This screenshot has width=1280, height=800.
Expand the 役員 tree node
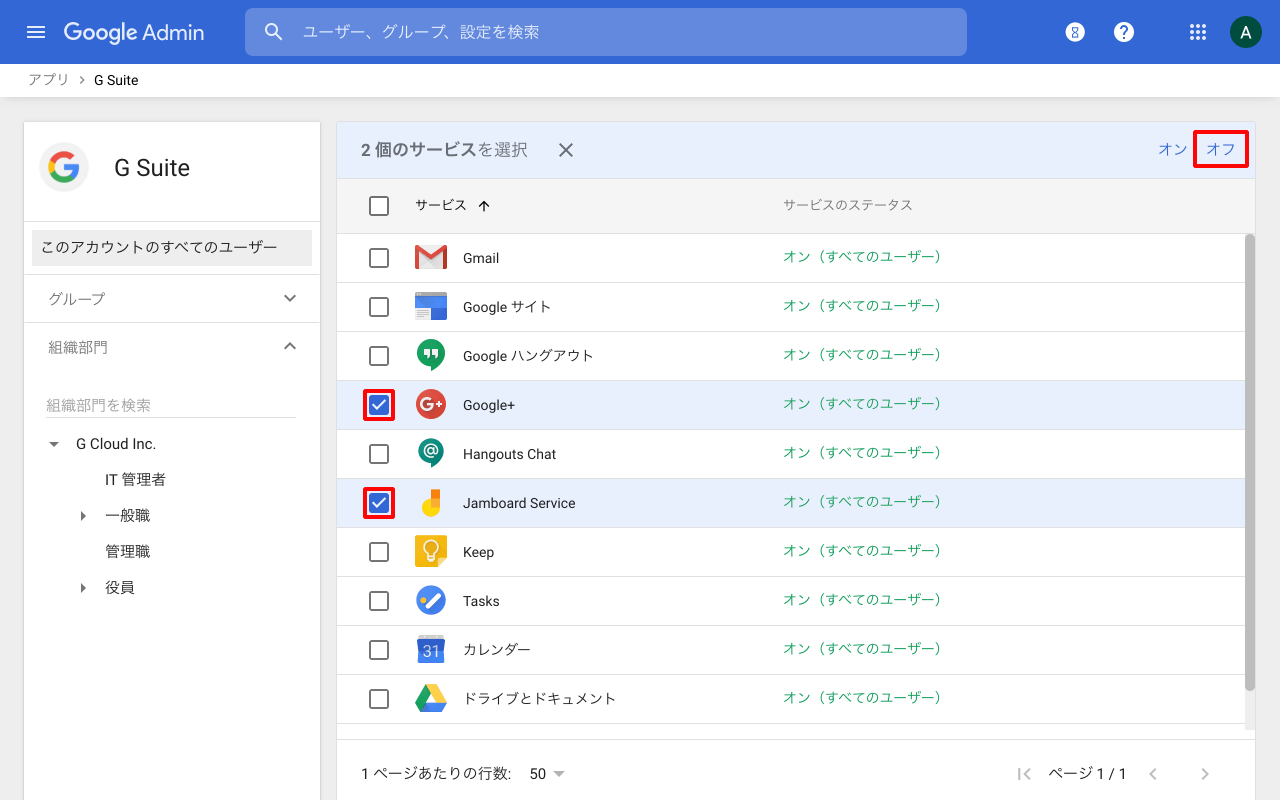(84, 588)
